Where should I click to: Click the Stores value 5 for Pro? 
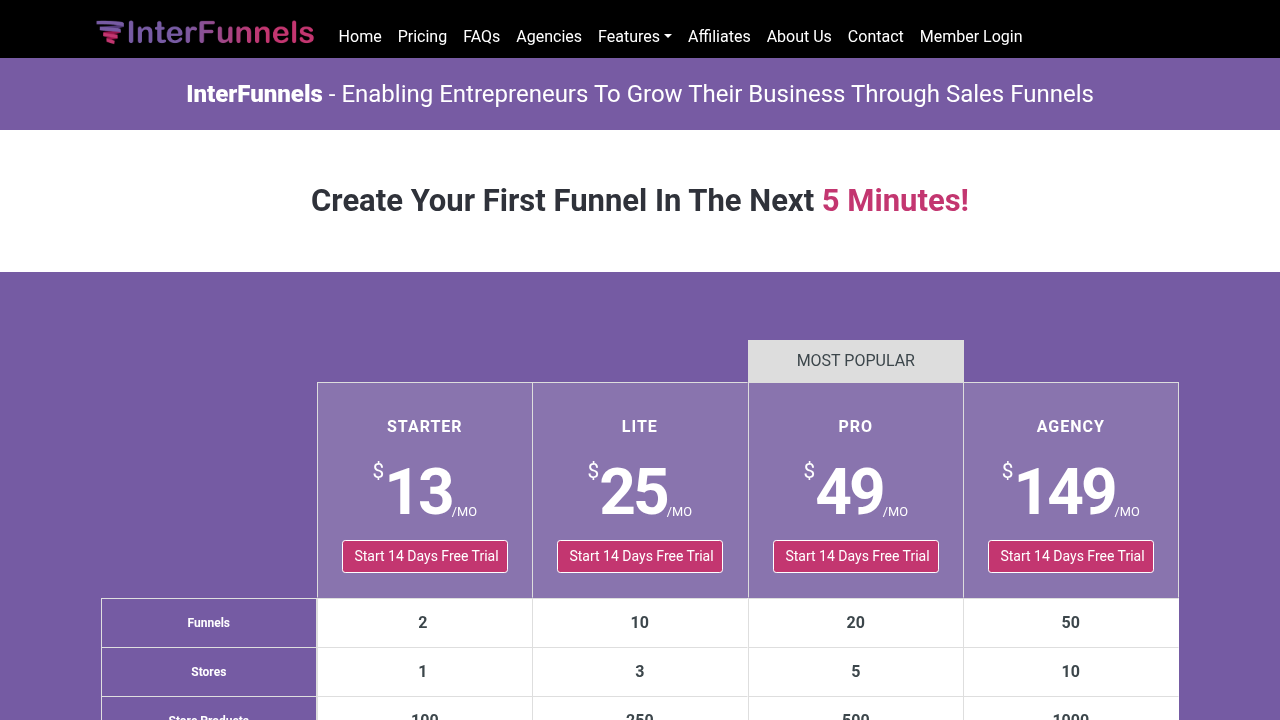coord(856,672)
